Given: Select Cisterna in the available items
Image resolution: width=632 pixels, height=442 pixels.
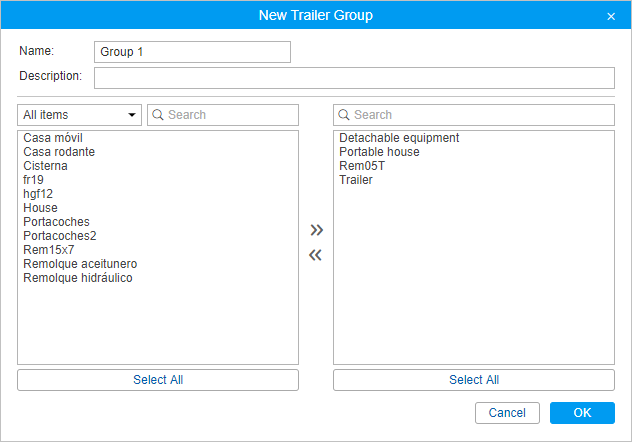Looking at the screenshot, I should 46,166.
